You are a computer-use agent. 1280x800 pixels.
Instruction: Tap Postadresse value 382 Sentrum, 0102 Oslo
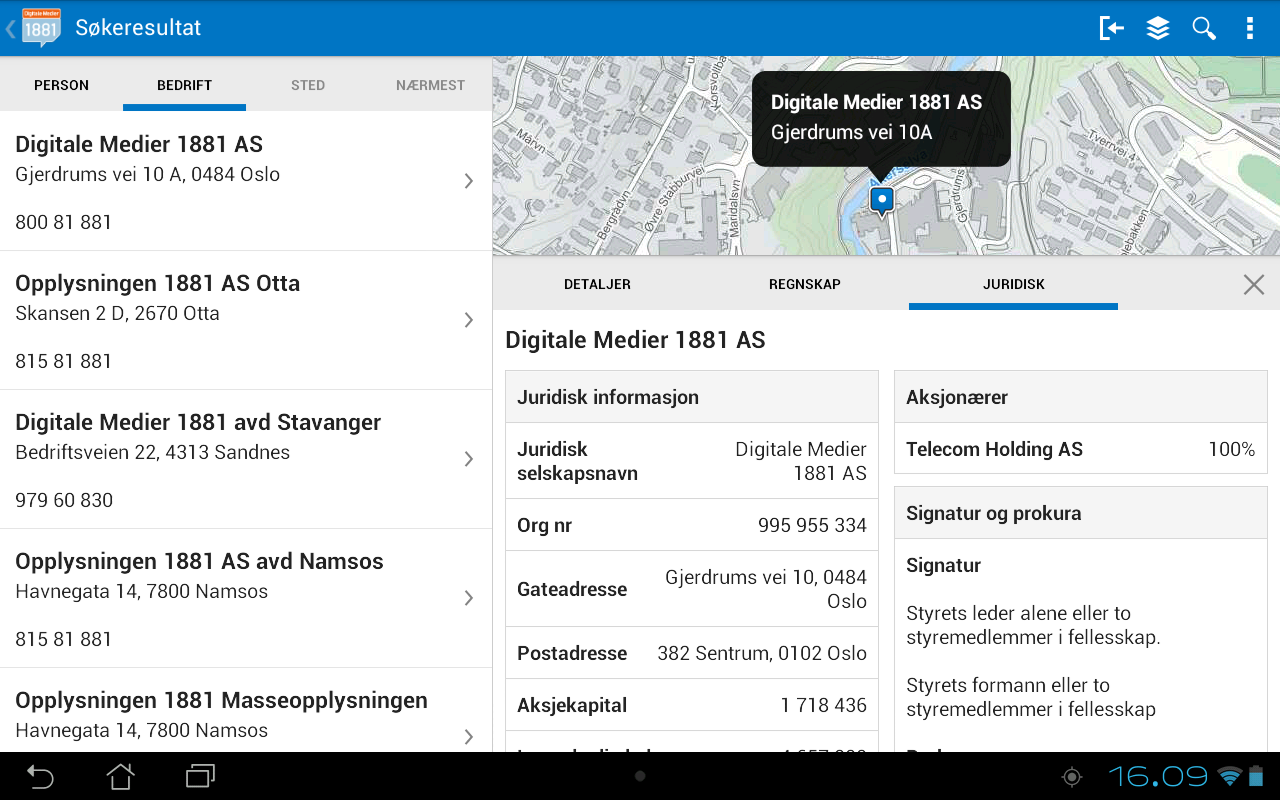coord(762,653)
